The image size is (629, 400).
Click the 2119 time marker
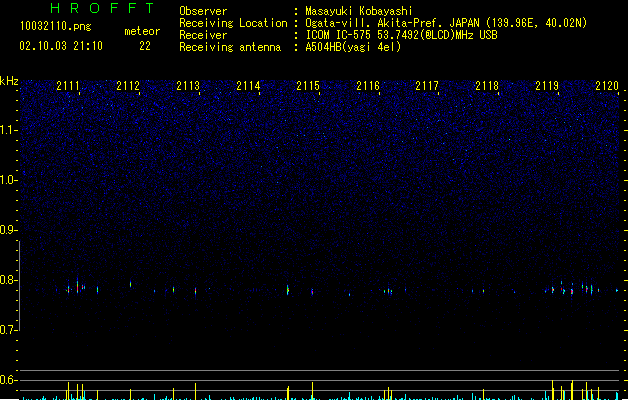pyautogui.click(x=547, y=86)
